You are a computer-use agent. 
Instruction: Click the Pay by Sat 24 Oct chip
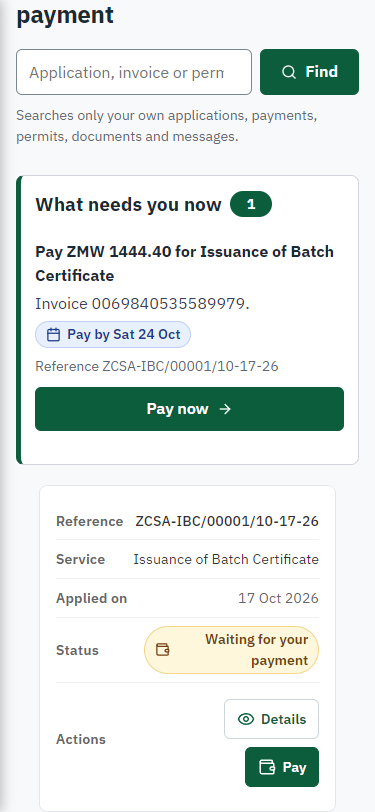pos(113,335)
